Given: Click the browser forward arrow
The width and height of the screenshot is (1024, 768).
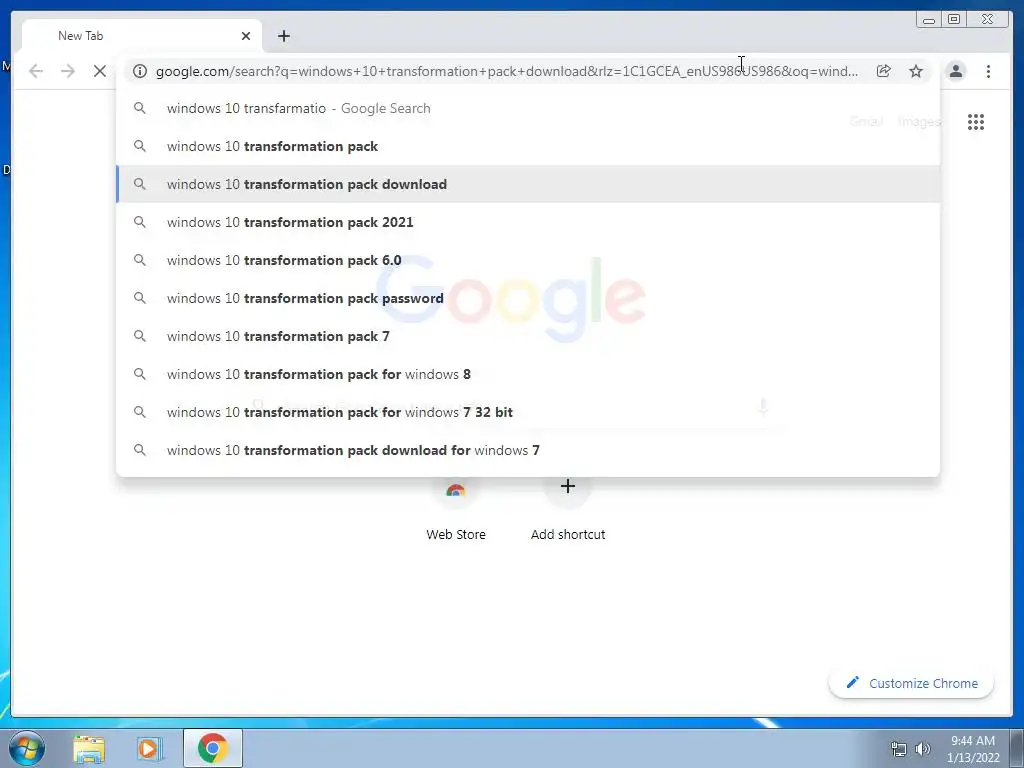Looking at the screenshot, I should [68, 71].
